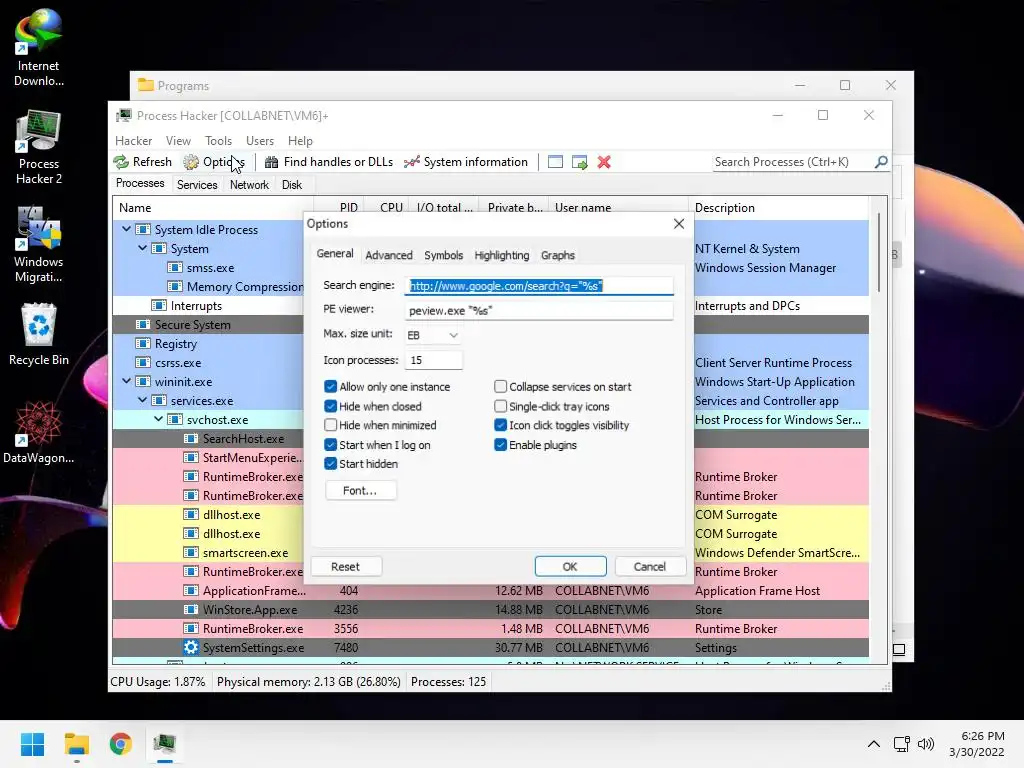
Task: Disable Enable plugins checkbox
Action: pos(500,445)
